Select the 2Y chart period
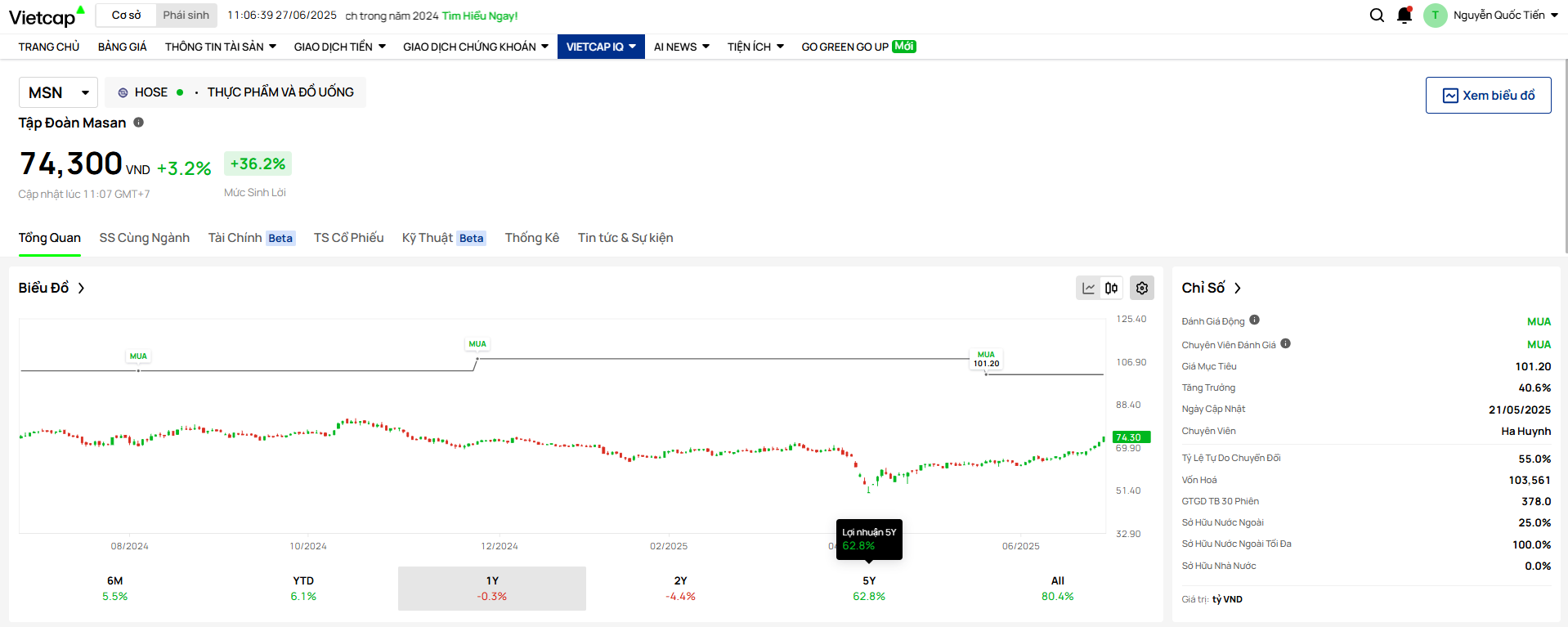 [x=680, y=589]
